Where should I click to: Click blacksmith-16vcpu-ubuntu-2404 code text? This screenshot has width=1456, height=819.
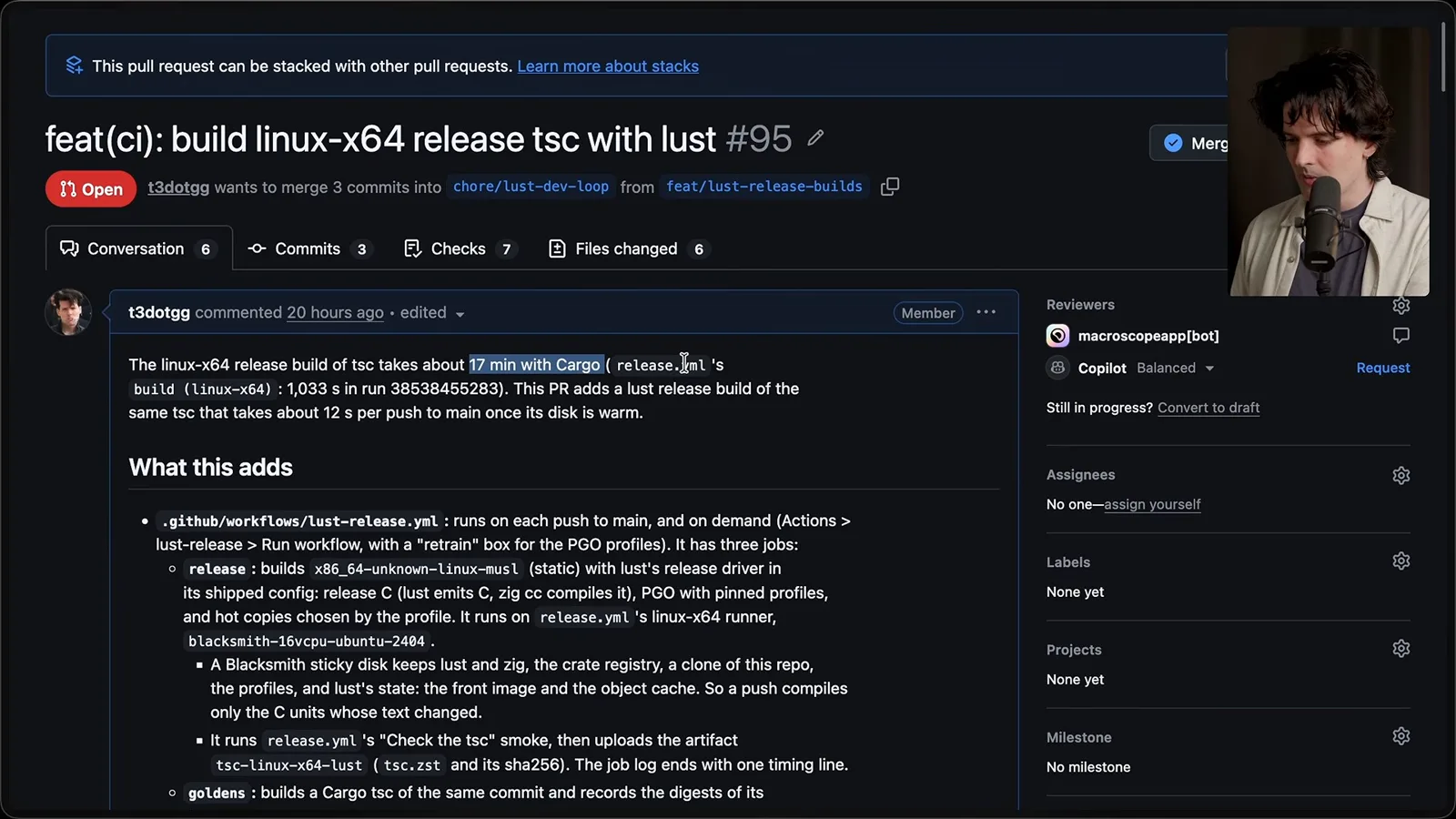[307, 641]
